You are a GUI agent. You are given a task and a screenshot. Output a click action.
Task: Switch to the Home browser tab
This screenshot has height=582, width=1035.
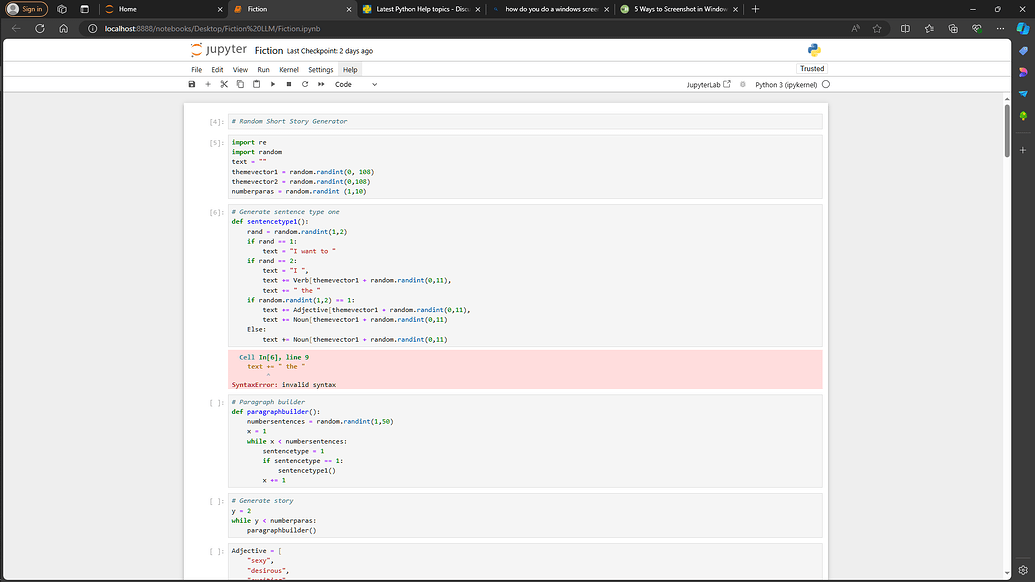point(162,9)
